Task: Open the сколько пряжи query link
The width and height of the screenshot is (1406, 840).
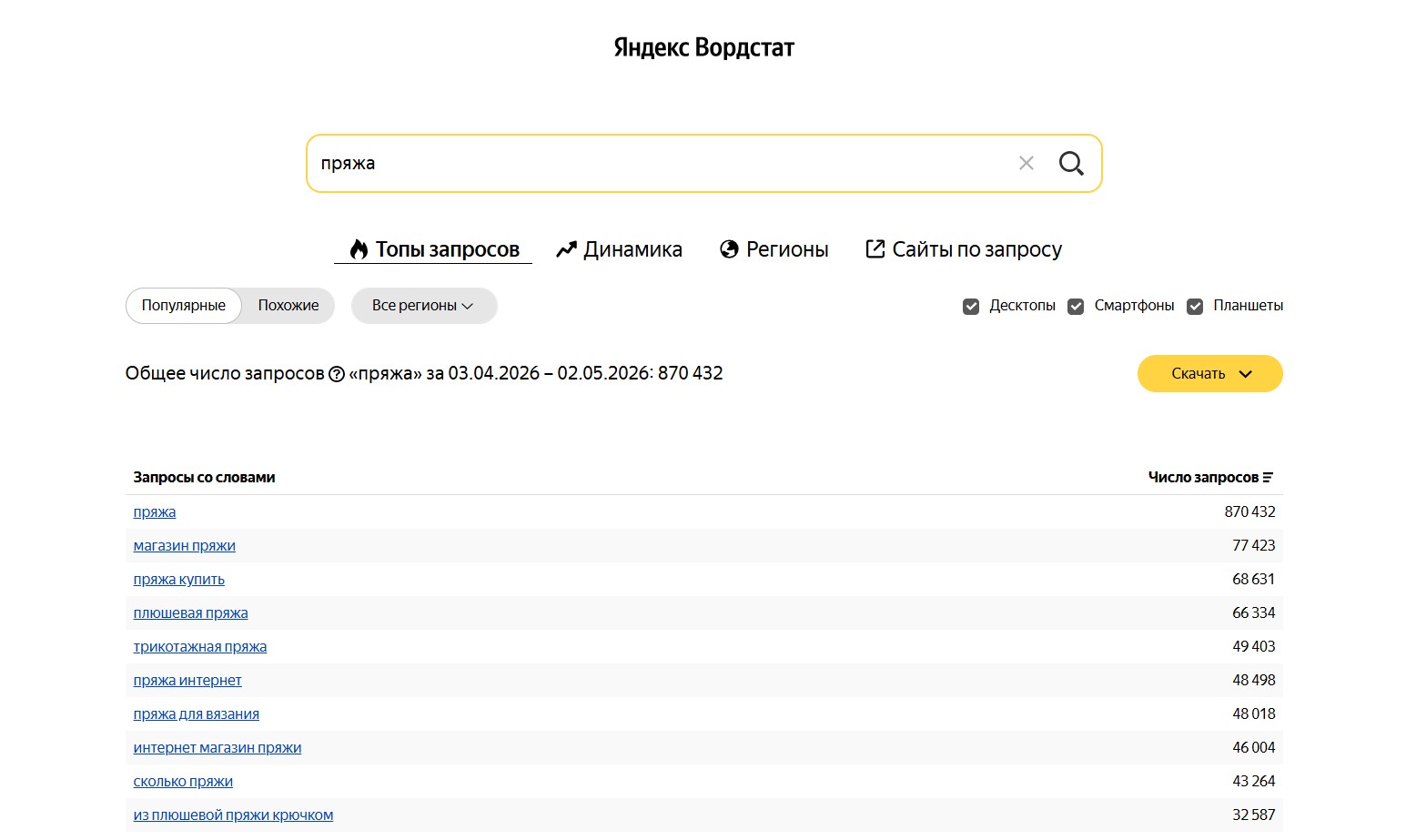Action: 183,781
